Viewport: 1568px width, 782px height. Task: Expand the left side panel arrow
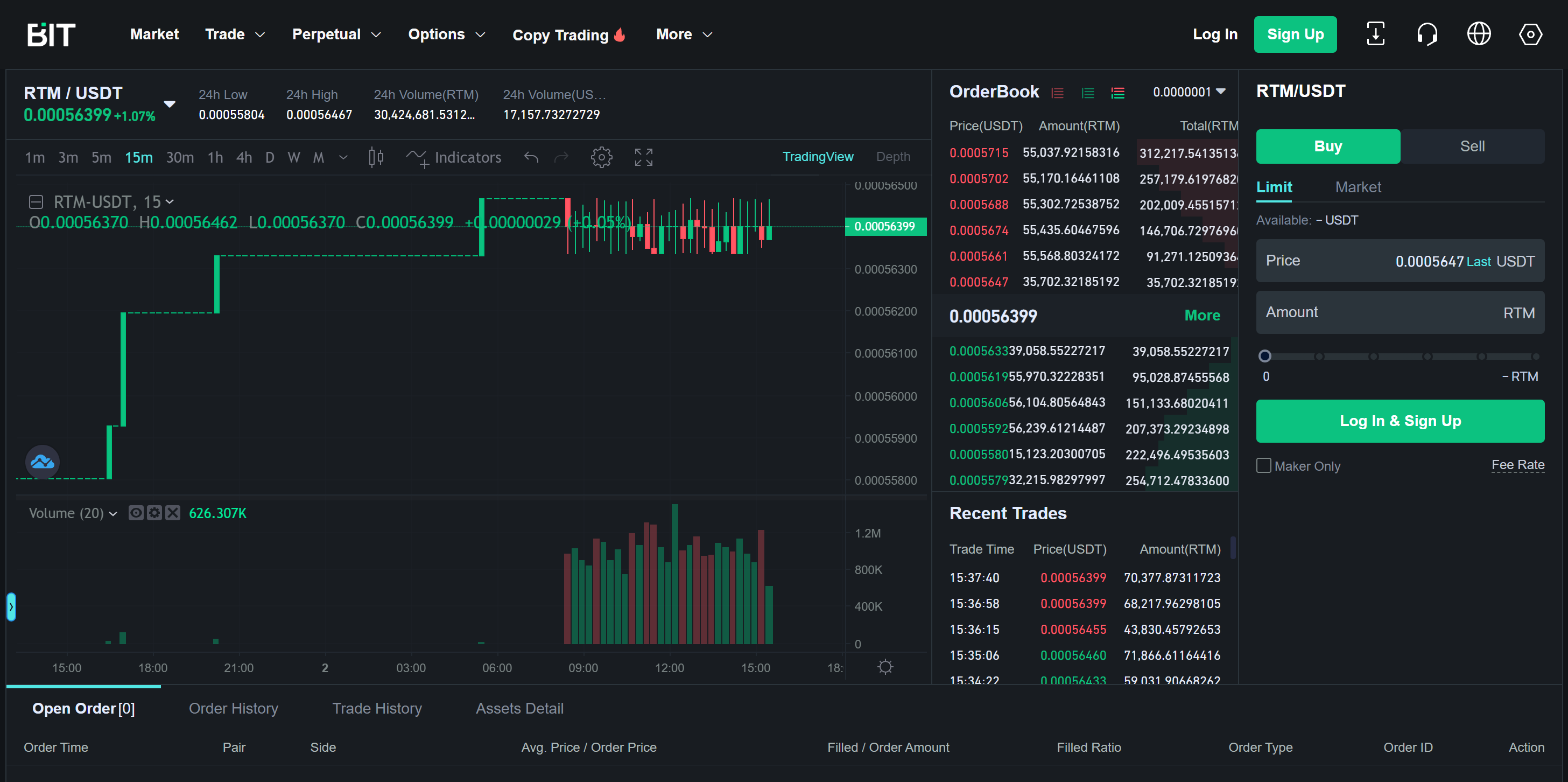point(11,606)
